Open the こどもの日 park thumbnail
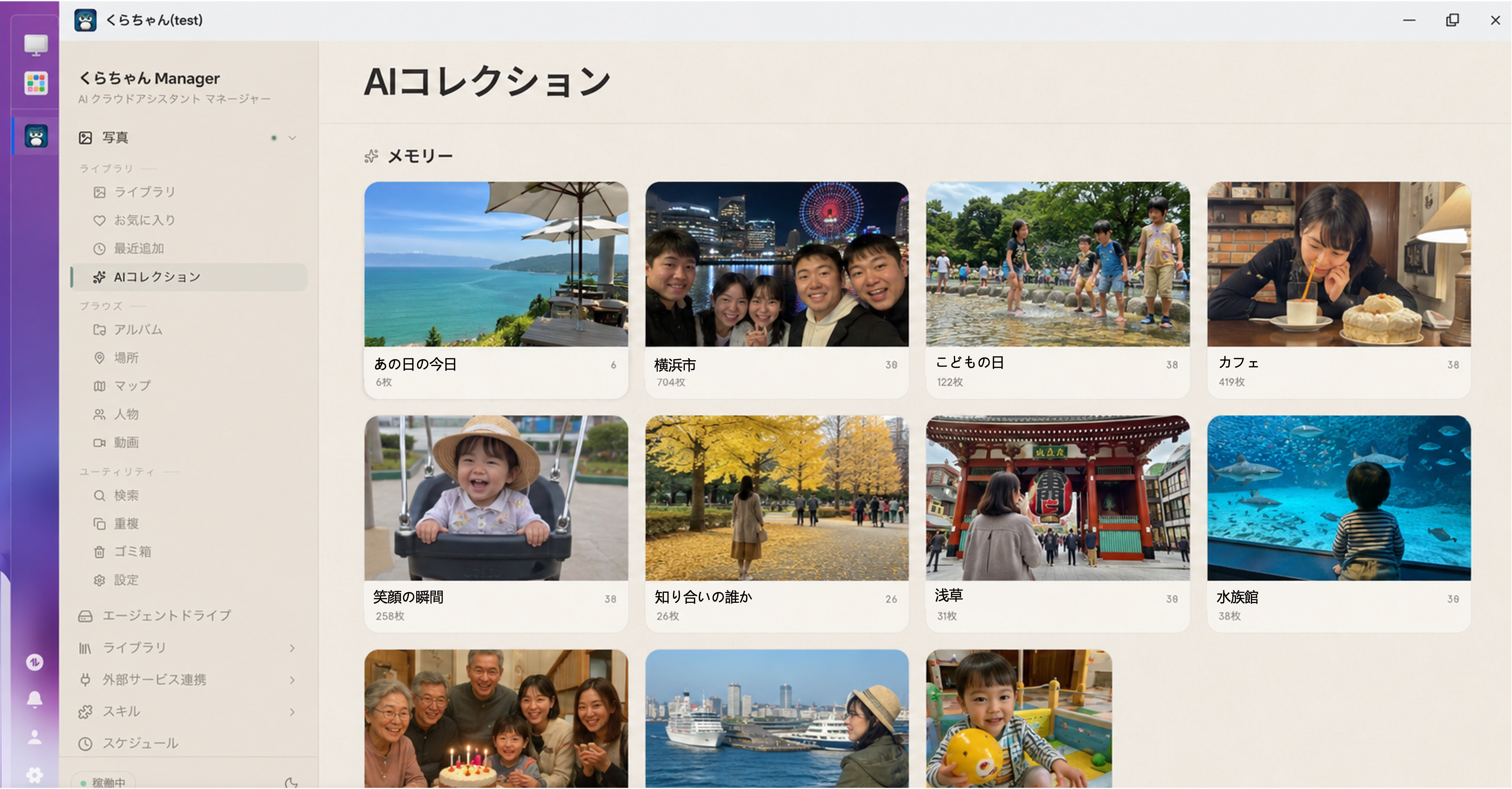Viewport: 1512px width, 789px height. [x=1058, y=264]
